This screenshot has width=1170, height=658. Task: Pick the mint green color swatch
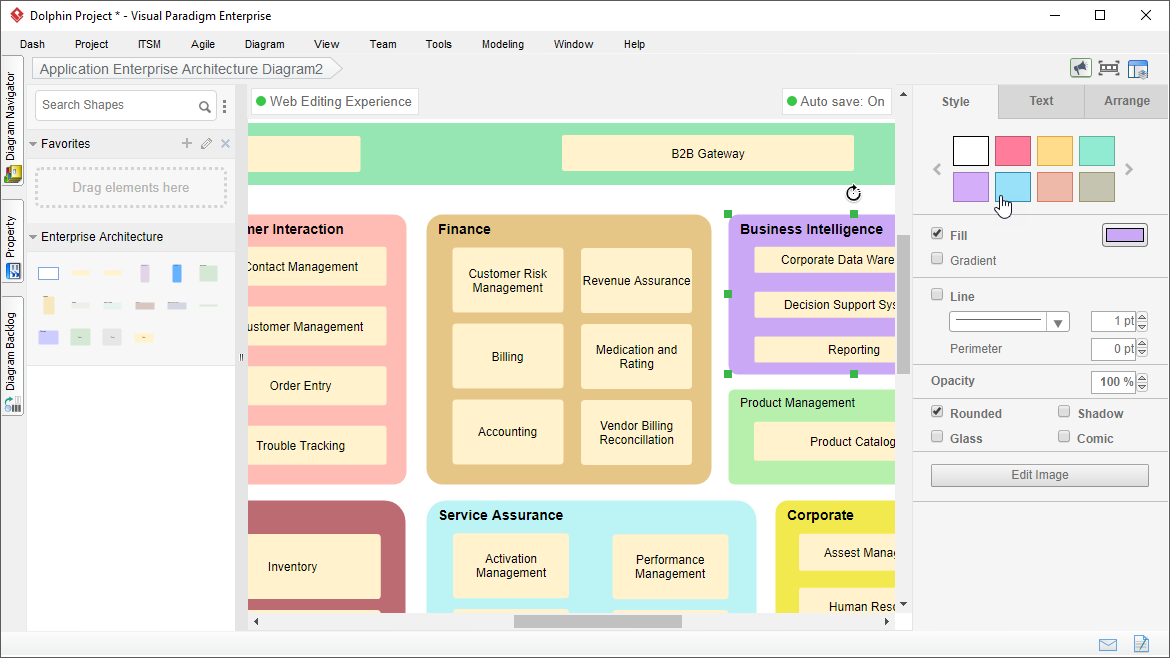(1096, 151)
